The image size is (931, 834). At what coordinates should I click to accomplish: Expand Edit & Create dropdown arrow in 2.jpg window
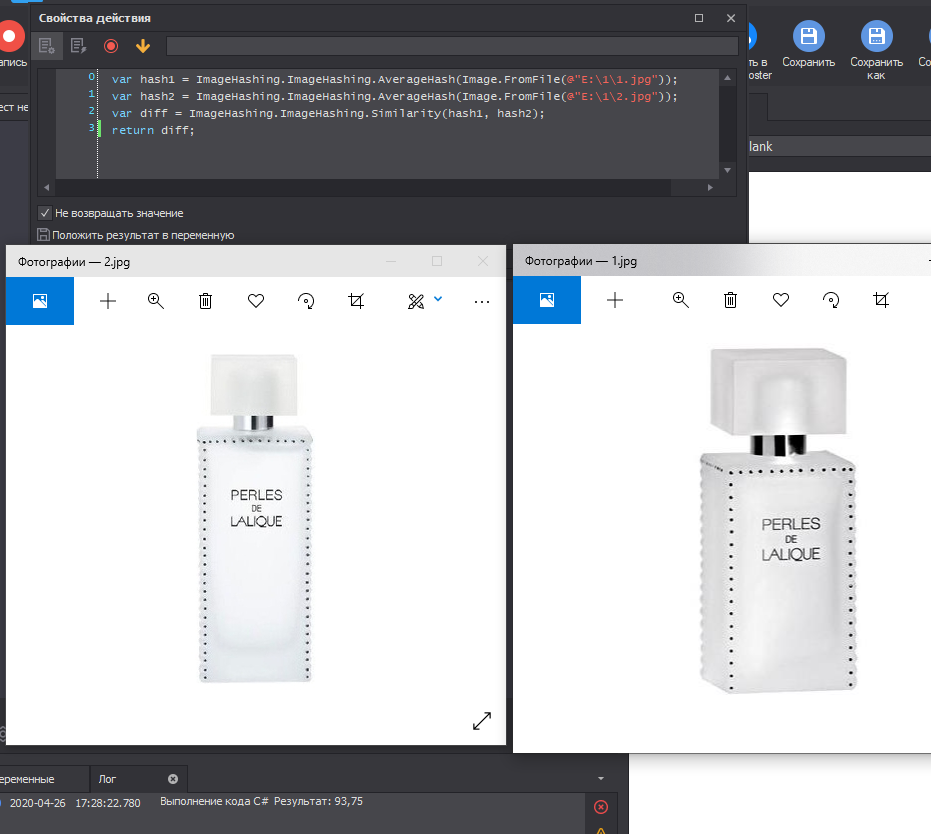pos(438,299)
